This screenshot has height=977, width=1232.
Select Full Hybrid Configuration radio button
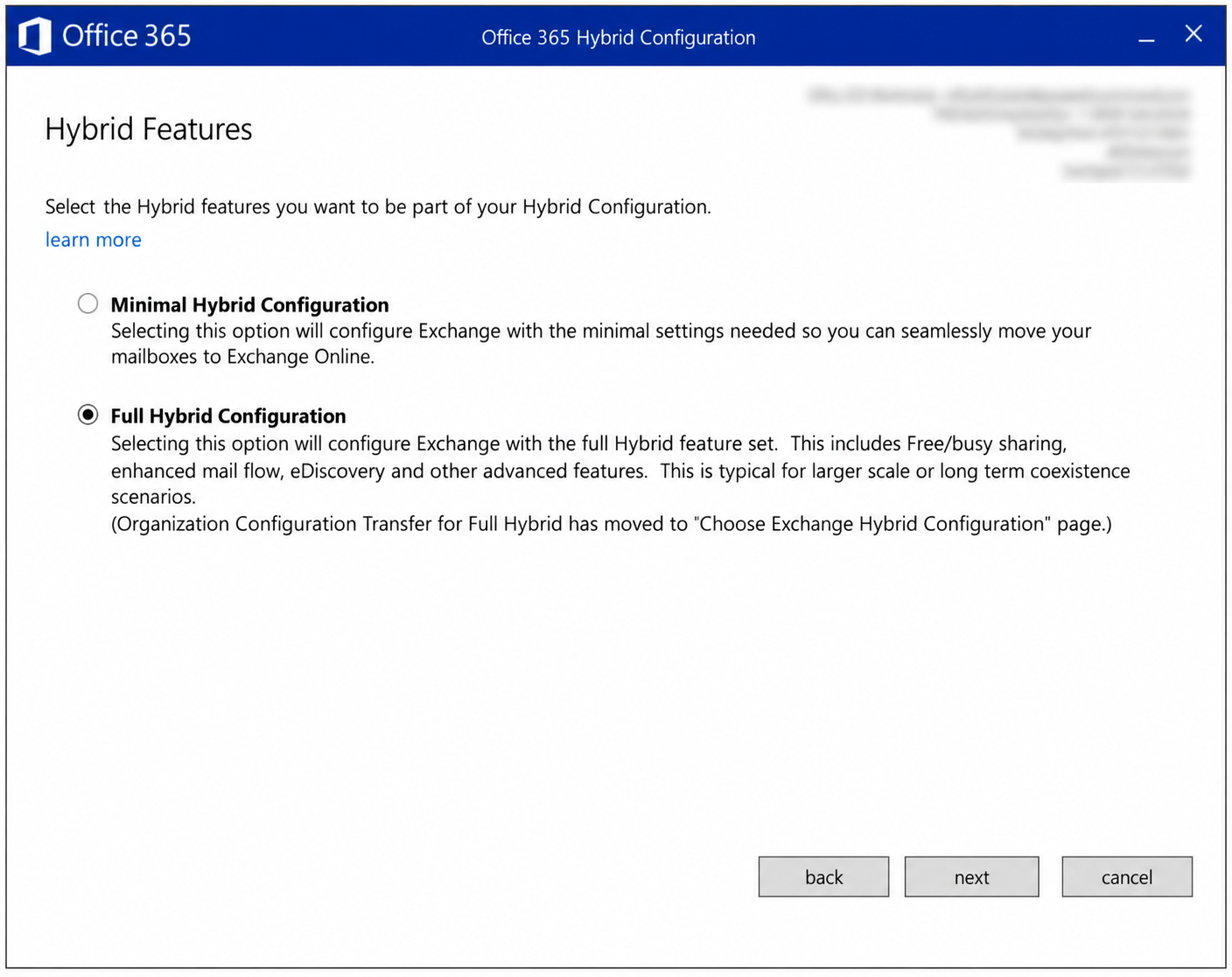(87, 415)
